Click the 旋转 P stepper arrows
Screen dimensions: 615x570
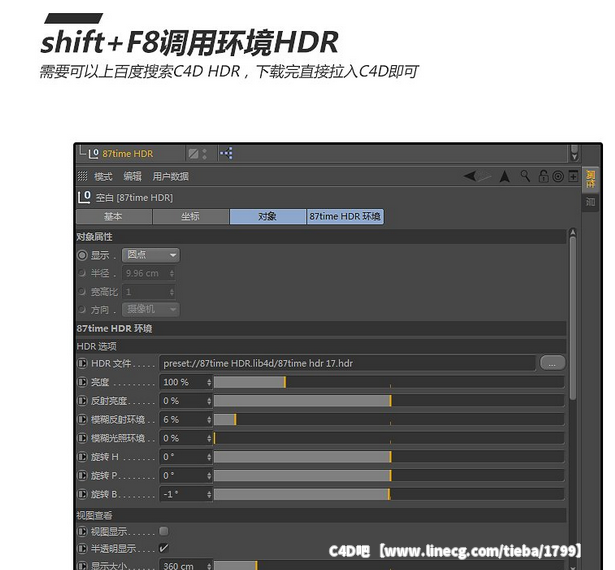pos(209,476)
